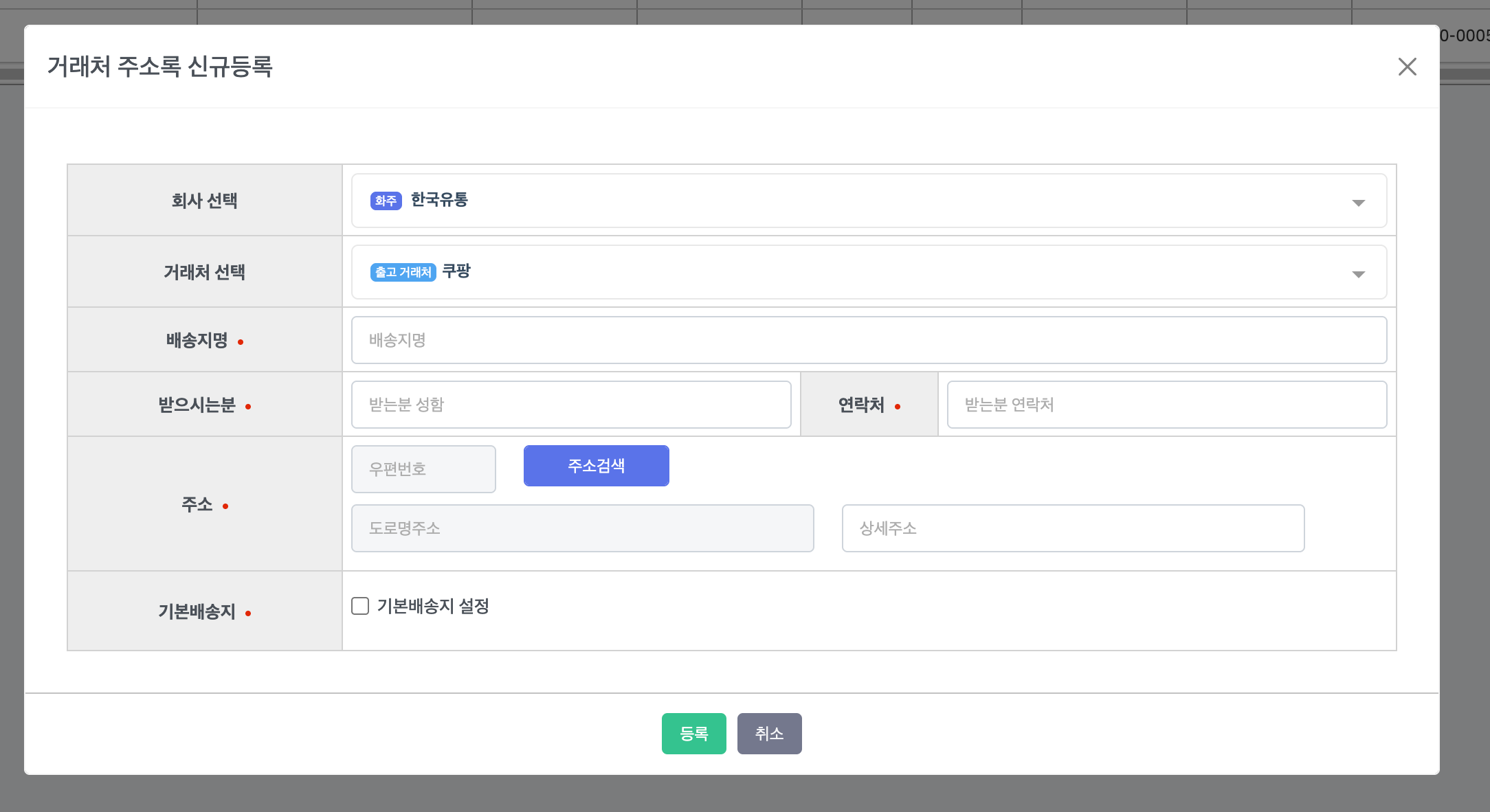Image resolution: width=1490 pixels, height=812 pixels.
Task: Click the 받는분 성함 name field
Action: pos(570,405)
